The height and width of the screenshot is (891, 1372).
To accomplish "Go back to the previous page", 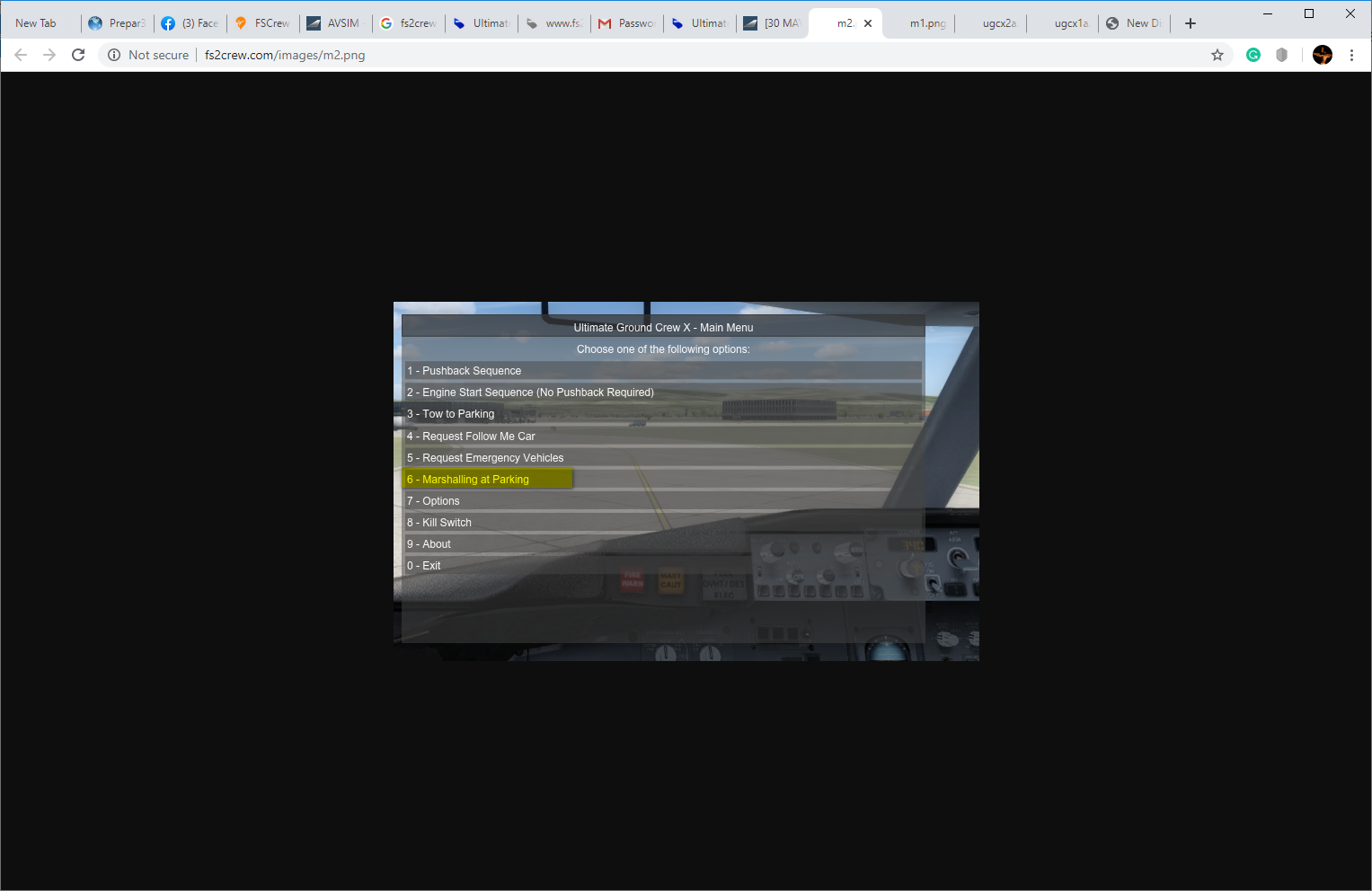I will coord(21,55).
